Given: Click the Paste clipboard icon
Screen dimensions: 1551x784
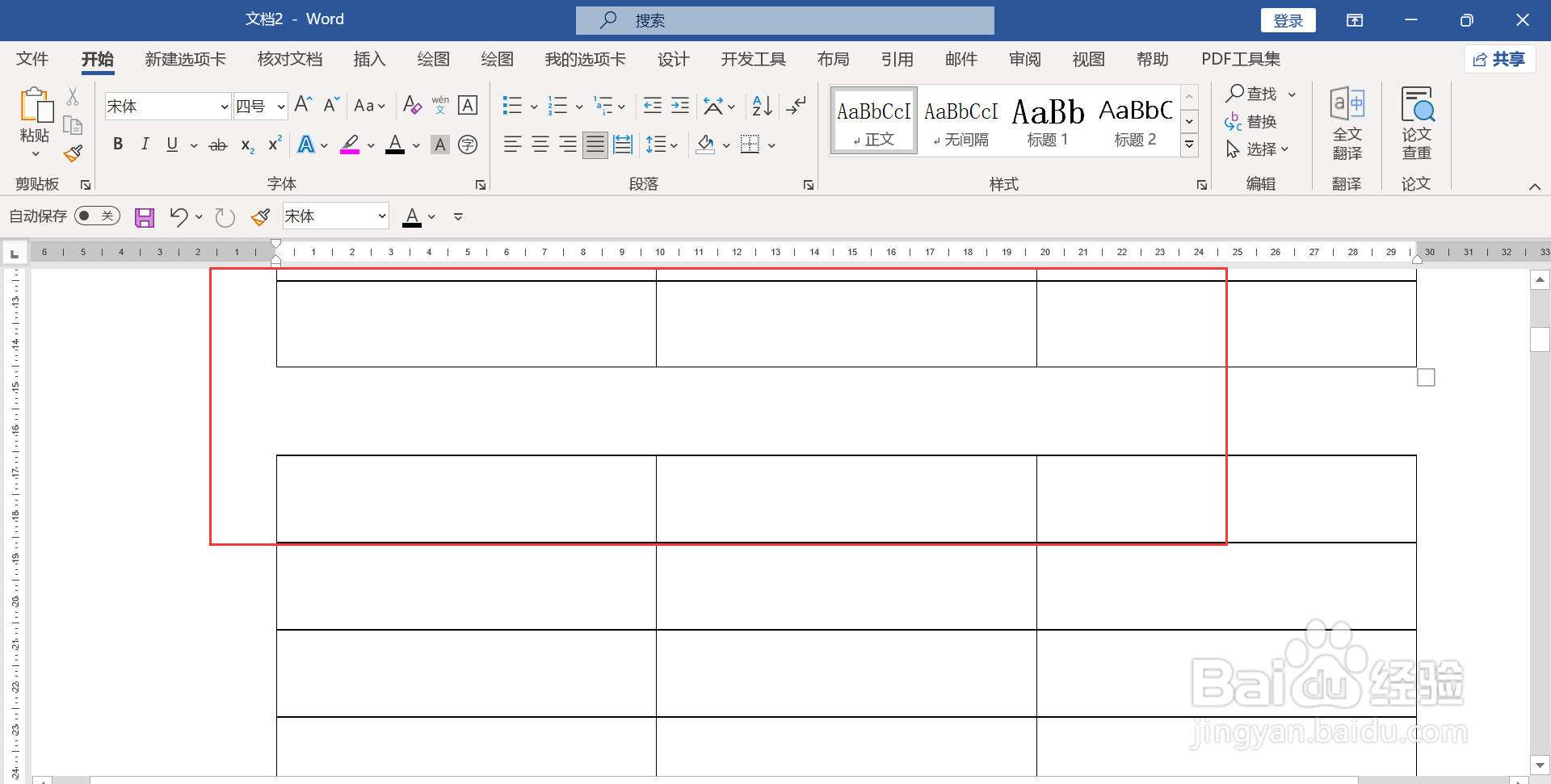Looking at the screenshot, I should coord(36,105).
